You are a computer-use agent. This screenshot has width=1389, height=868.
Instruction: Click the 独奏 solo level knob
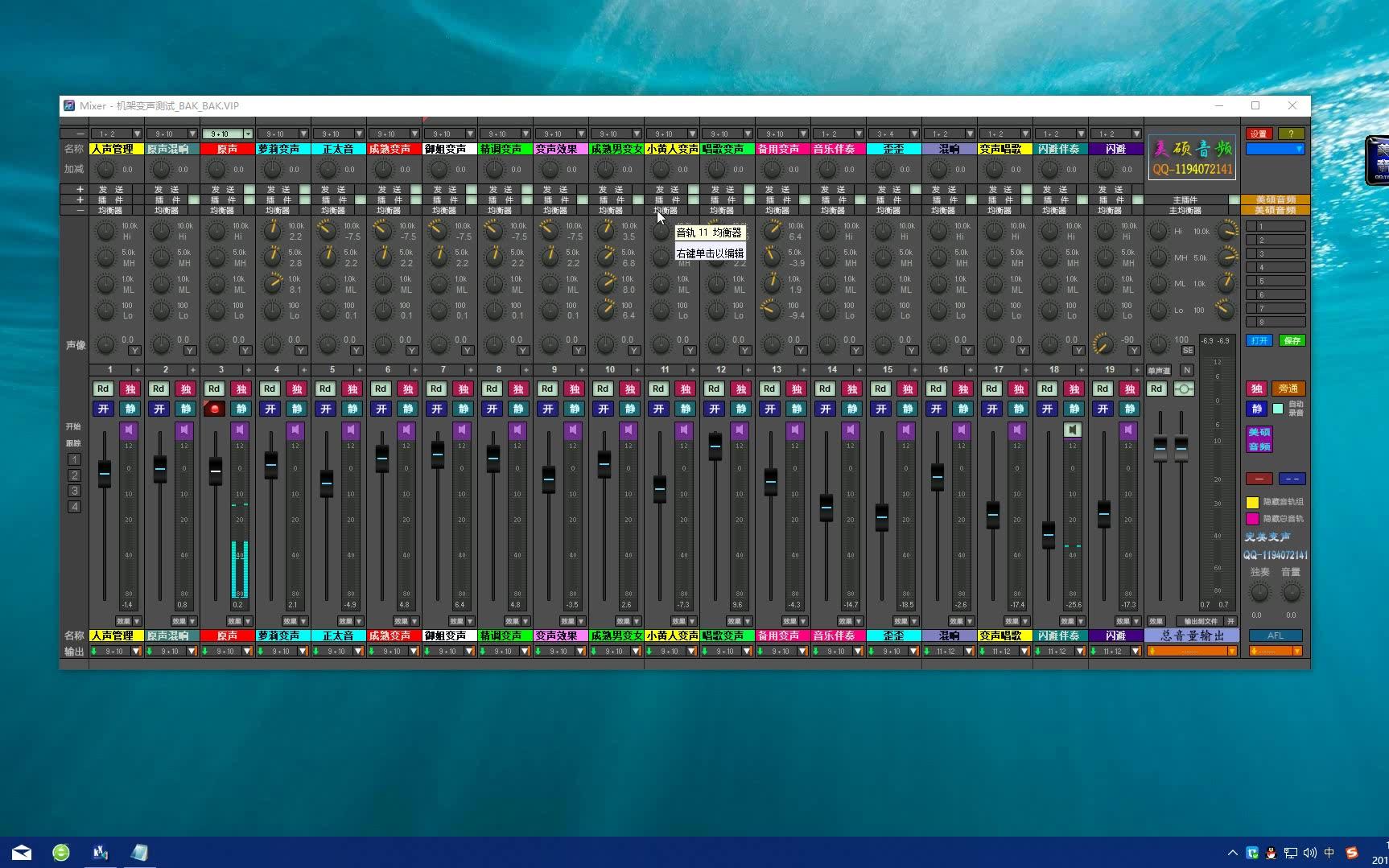click(1259, 593)
